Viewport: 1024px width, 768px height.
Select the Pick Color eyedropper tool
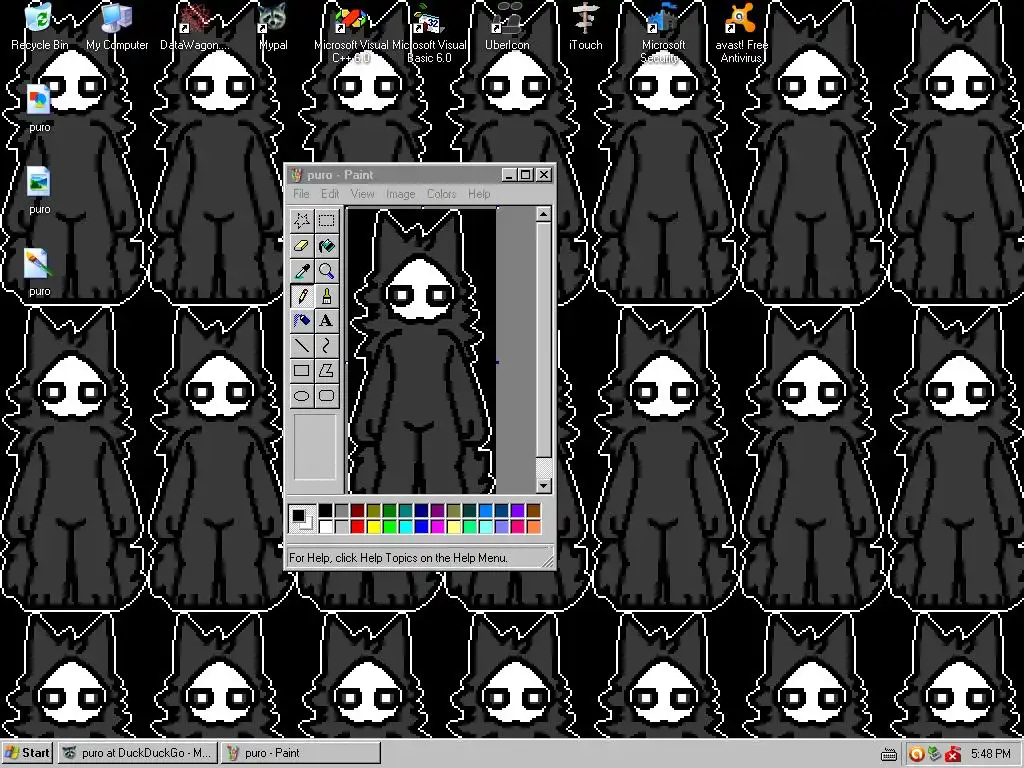pos(302,270)
